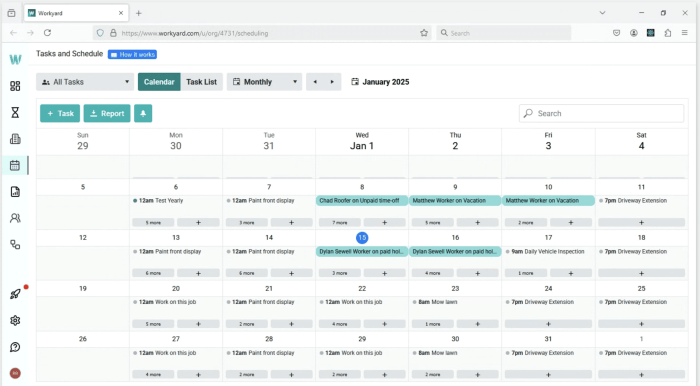Open 9am Daily Vehicle Inspection task
The image size is (700, 386).
click(x=545, y=252)
